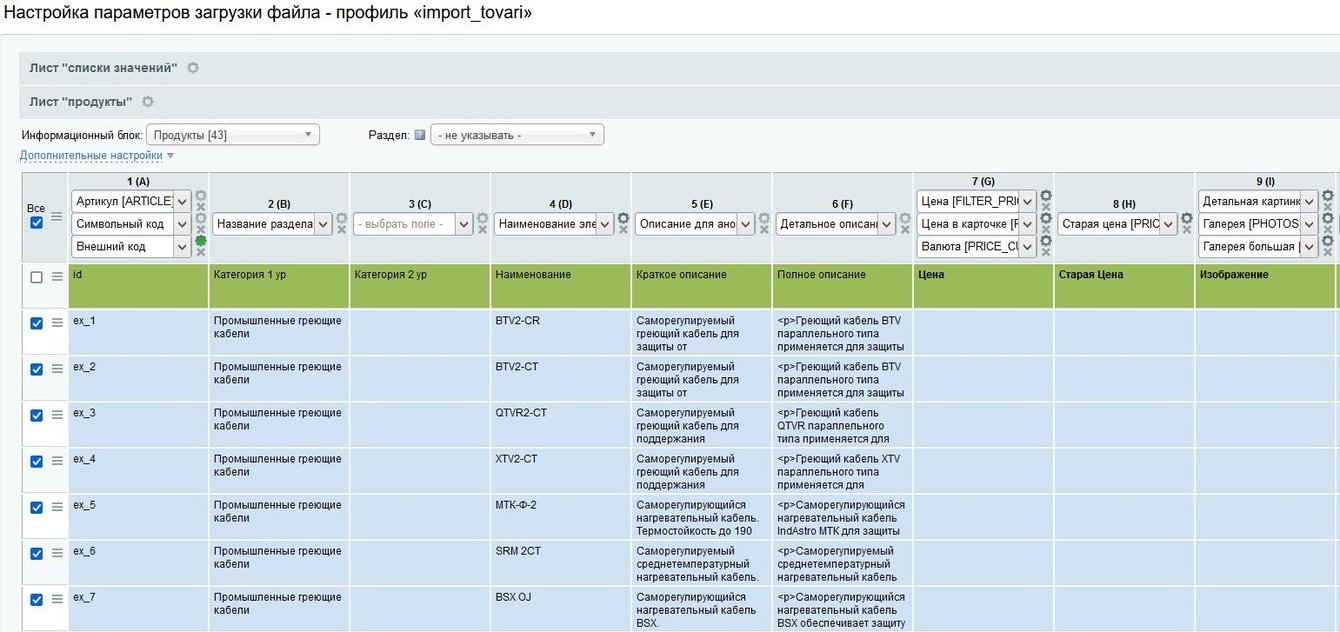Open the Информационный блок dropdown
Screen dimensions: 1340x632
point(232,135)
